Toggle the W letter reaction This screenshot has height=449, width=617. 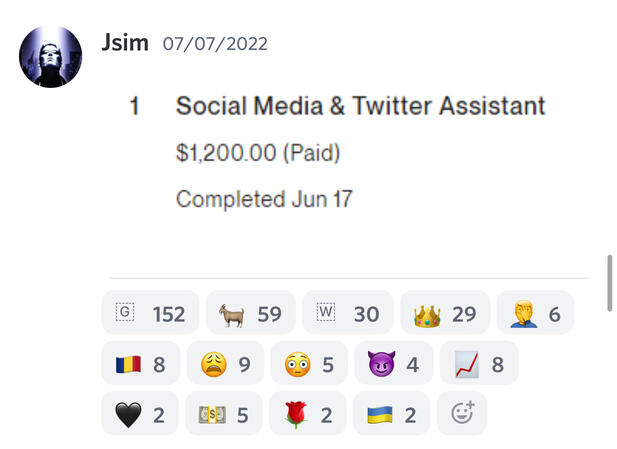[348, 312]
